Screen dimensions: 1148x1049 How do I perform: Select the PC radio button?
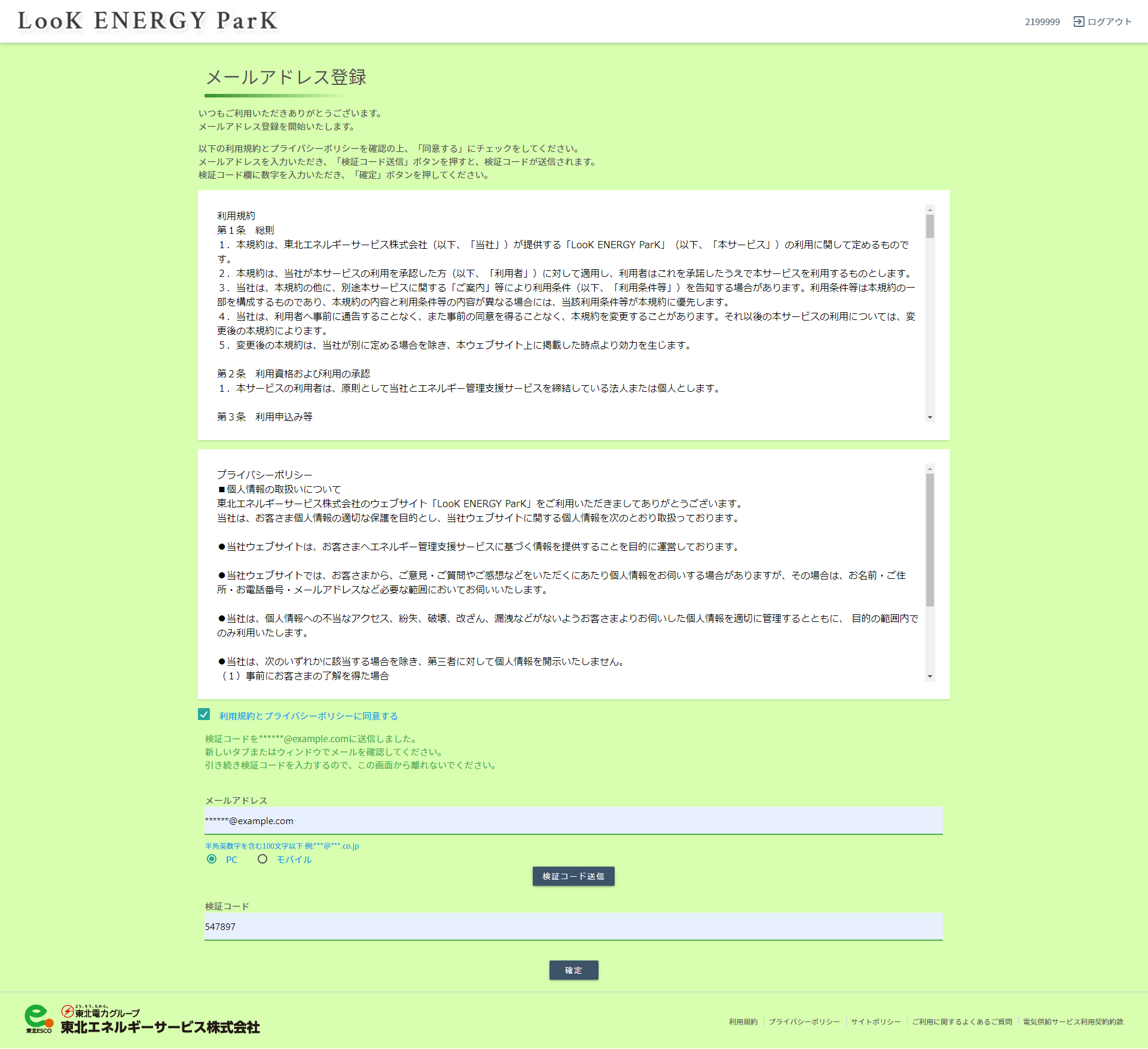(212, 859)
